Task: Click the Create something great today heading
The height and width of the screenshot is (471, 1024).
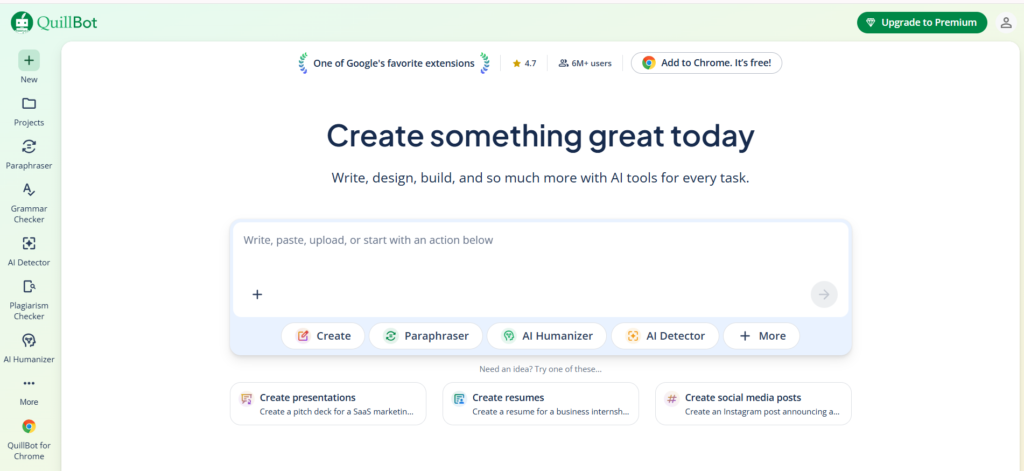Action: [541, 136]
